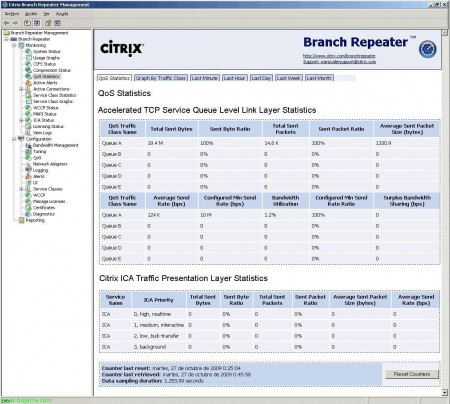Screen dimensions: 450x404
Task: Collapse the Monitoring tree node
Action: pos(14,45)
